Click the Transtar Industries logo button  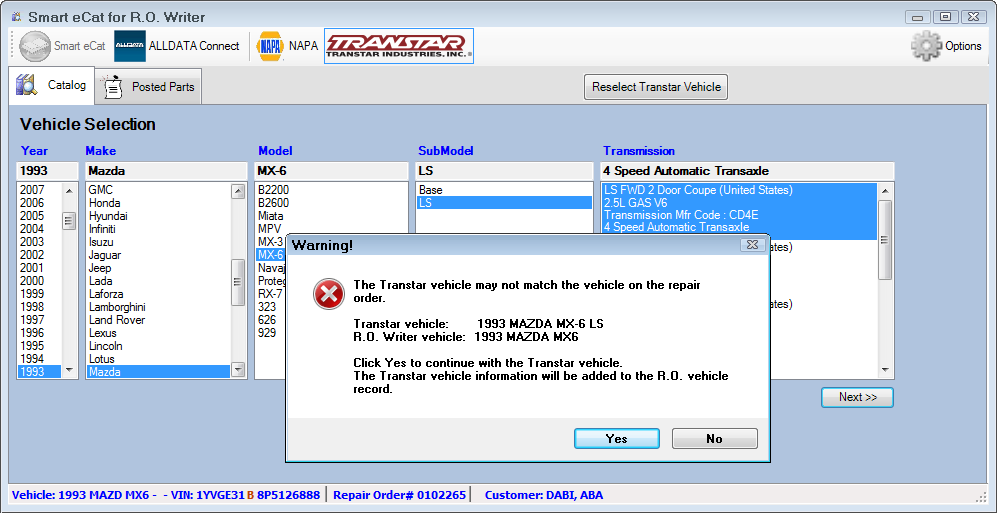point(398,46)
